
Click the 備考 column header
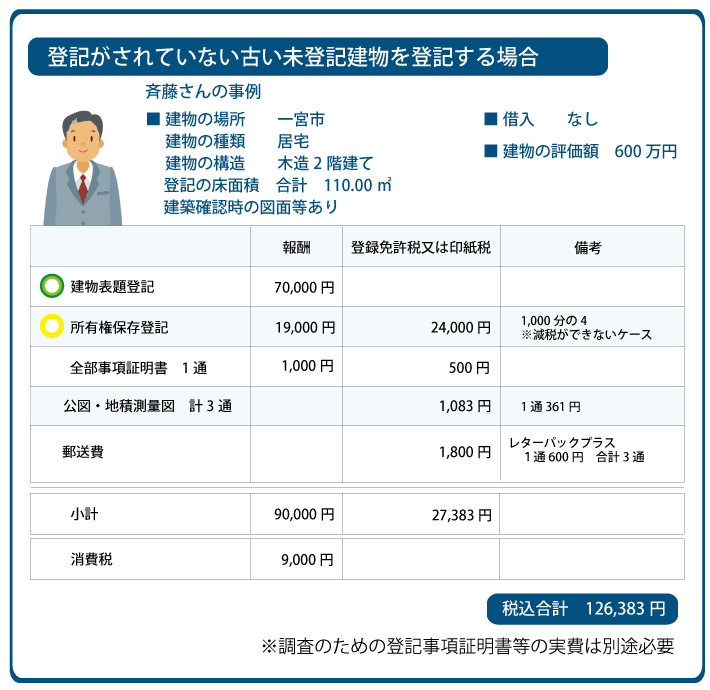(x=590, y=247)
